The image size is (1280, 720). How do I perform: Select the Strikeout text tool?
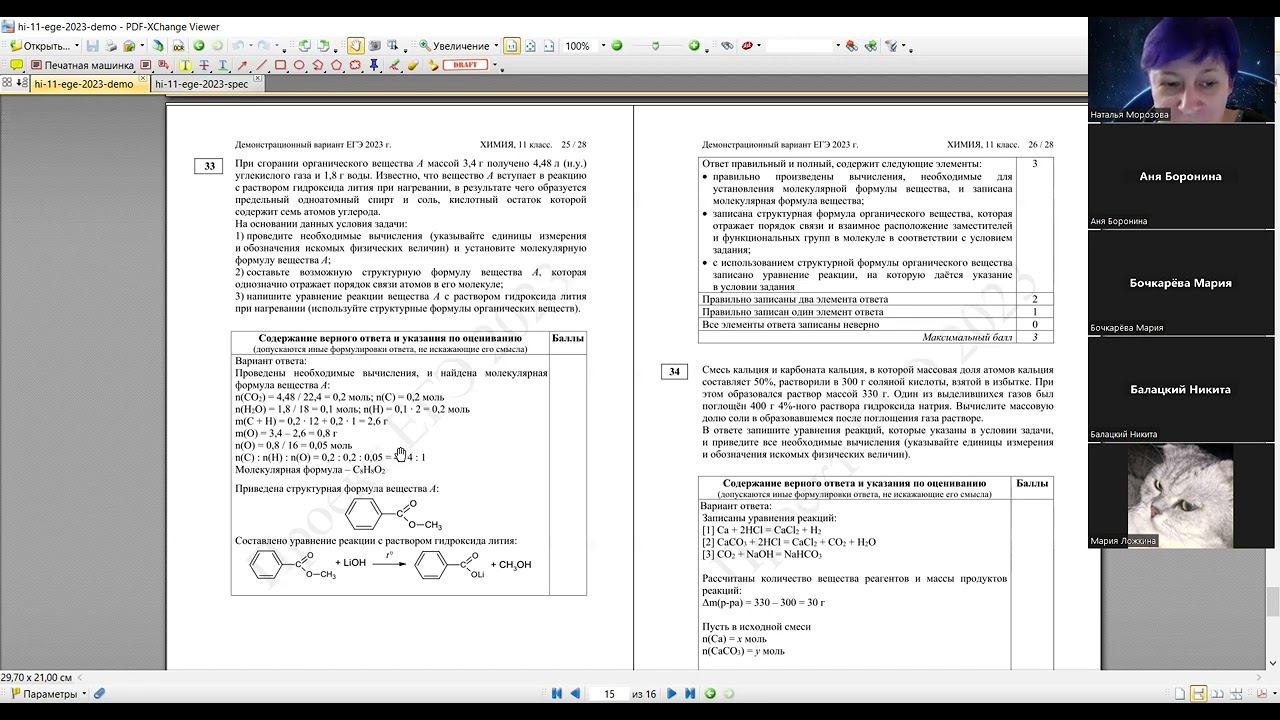point(204,65)
